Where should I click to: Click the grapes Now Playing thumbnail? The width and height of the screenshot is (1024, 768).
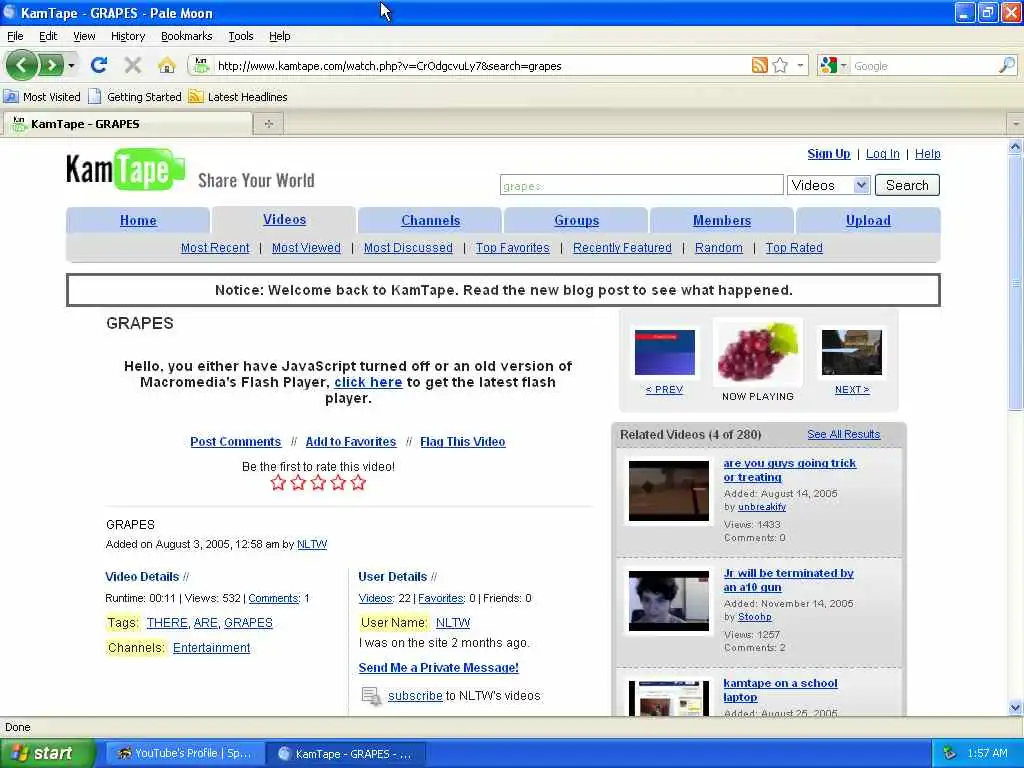(758, 351)
